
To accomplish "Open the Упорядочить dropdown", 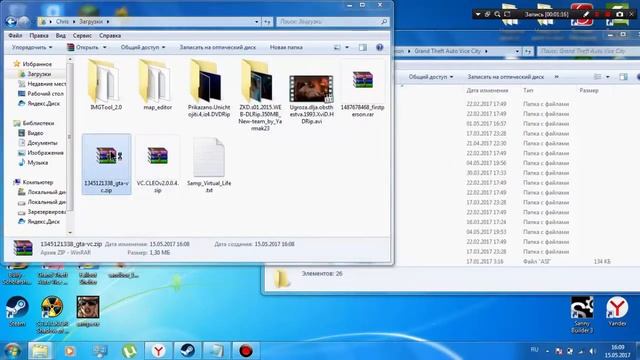I will [32, 47].
